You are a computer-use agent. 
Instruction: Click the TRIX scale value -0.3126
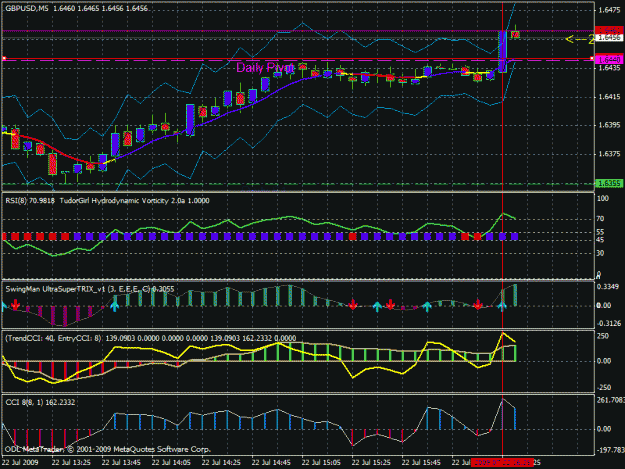point(608,323)
